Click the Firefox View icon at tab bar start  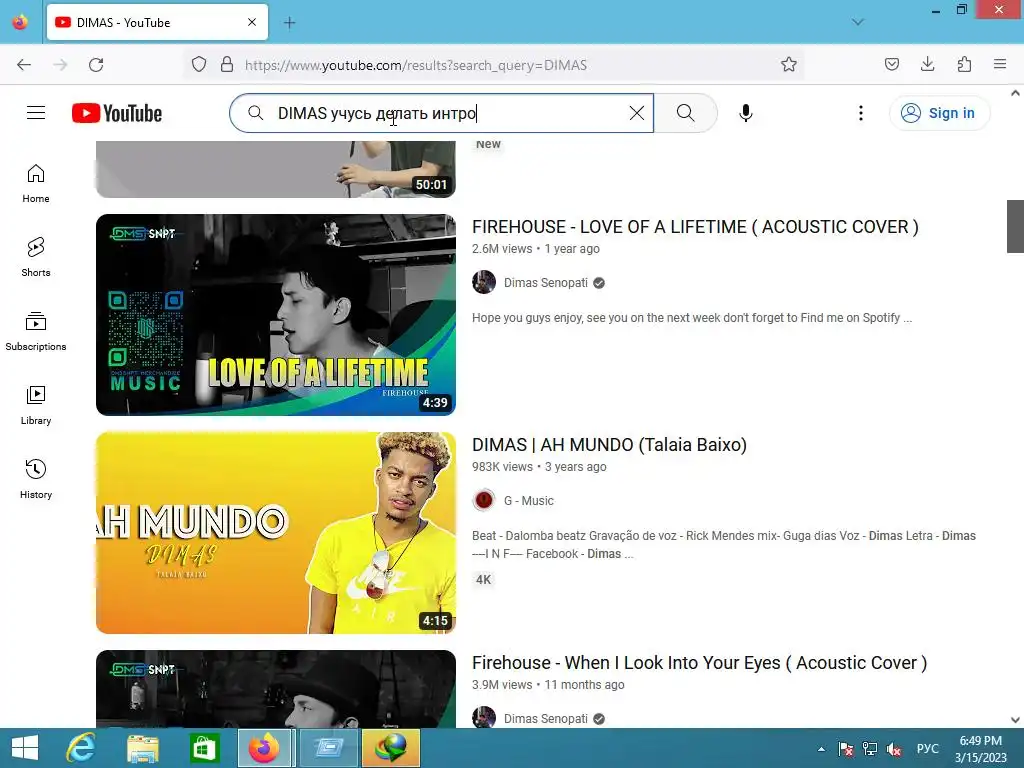(x=20, y=22)
